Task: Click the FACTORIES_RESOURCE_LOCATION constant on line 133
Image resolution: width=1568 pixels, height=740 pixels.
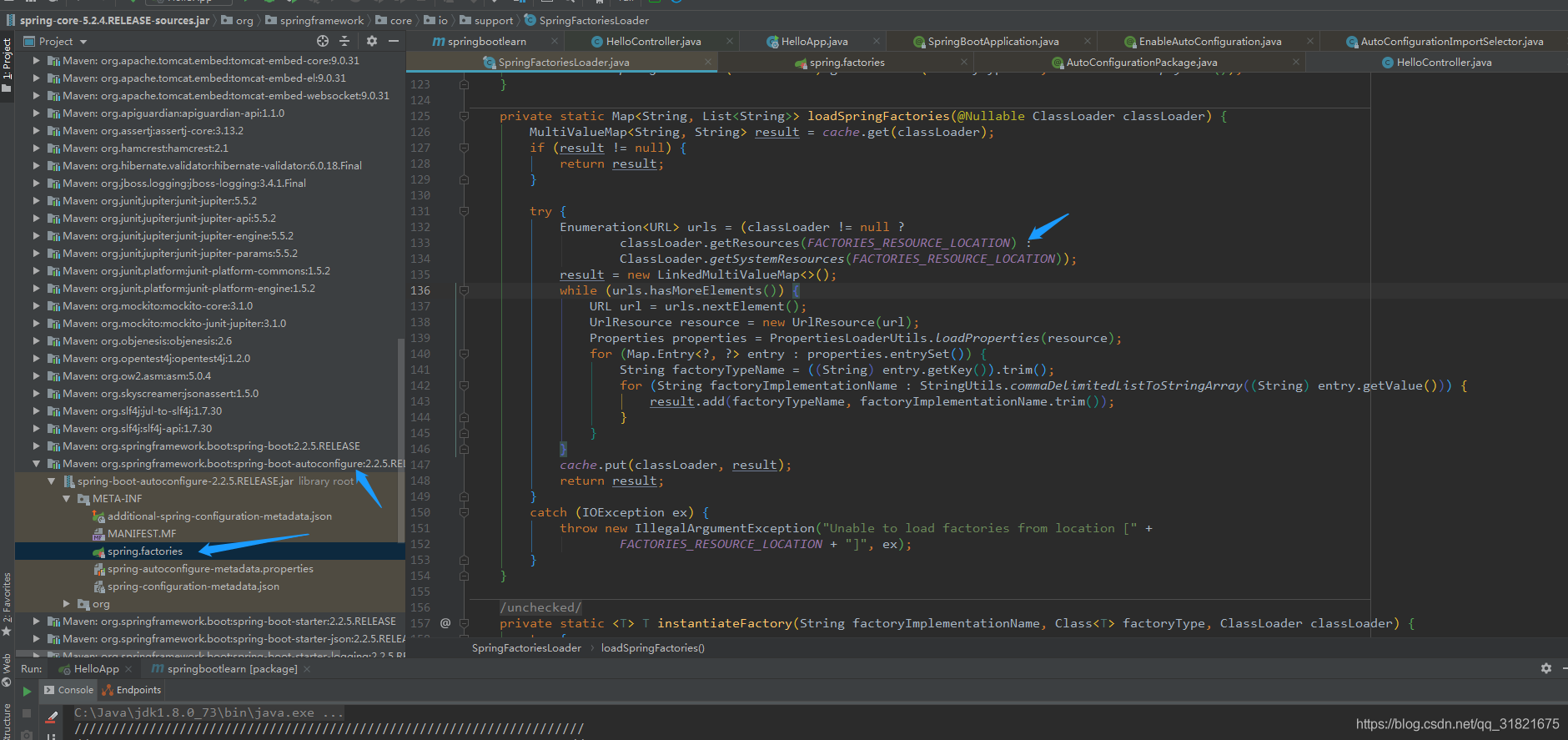Action: pos(908,243)
